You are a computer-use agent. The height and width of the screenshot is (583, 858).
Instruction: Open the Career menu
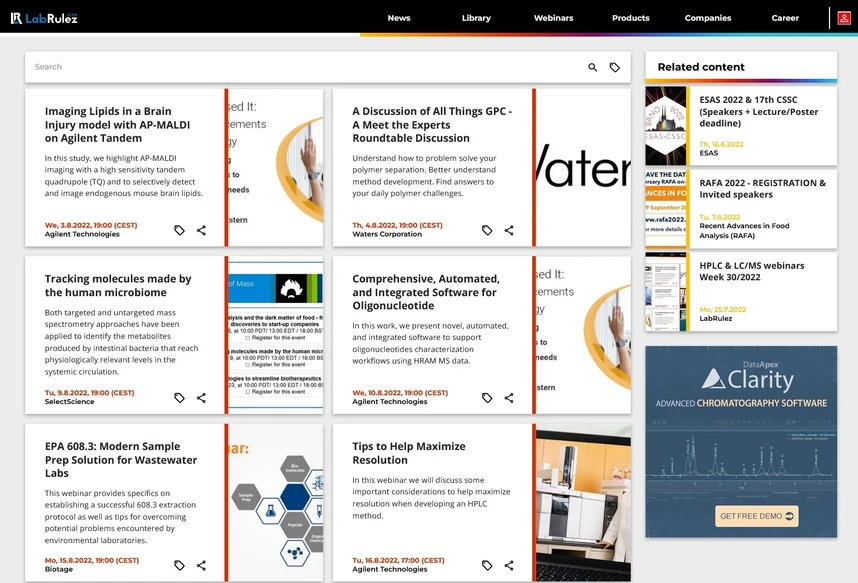point(785,18)
